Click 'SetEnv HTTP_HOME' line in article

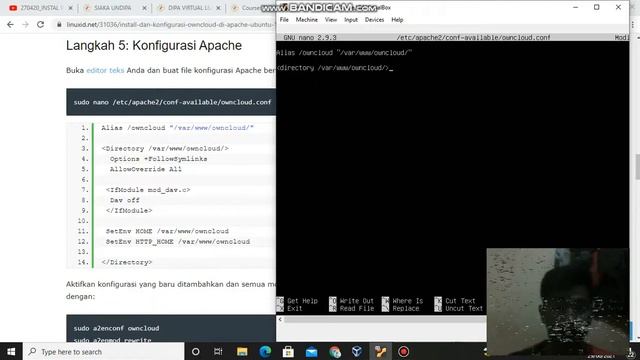click(178, 242)
